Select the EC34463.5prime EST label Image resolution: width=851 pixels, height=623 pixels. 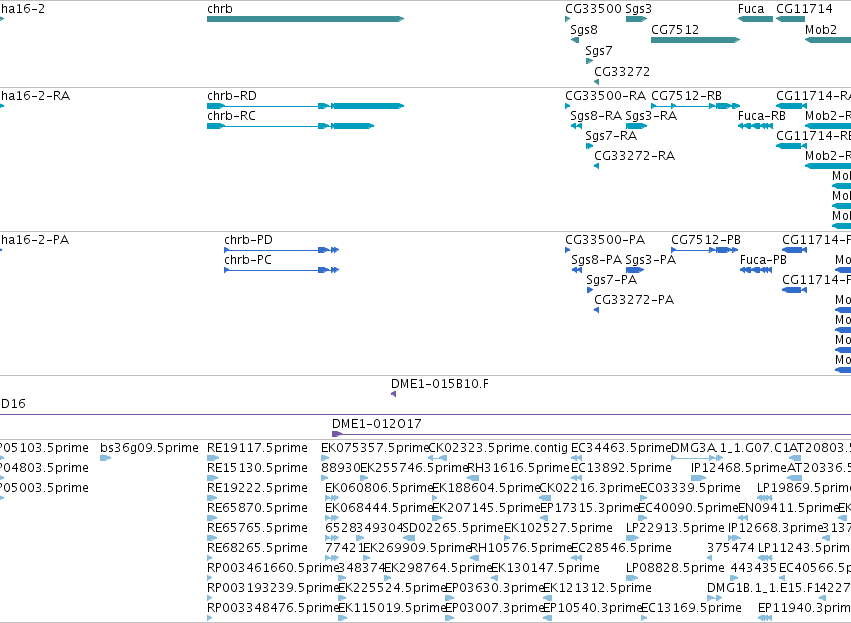621,448
